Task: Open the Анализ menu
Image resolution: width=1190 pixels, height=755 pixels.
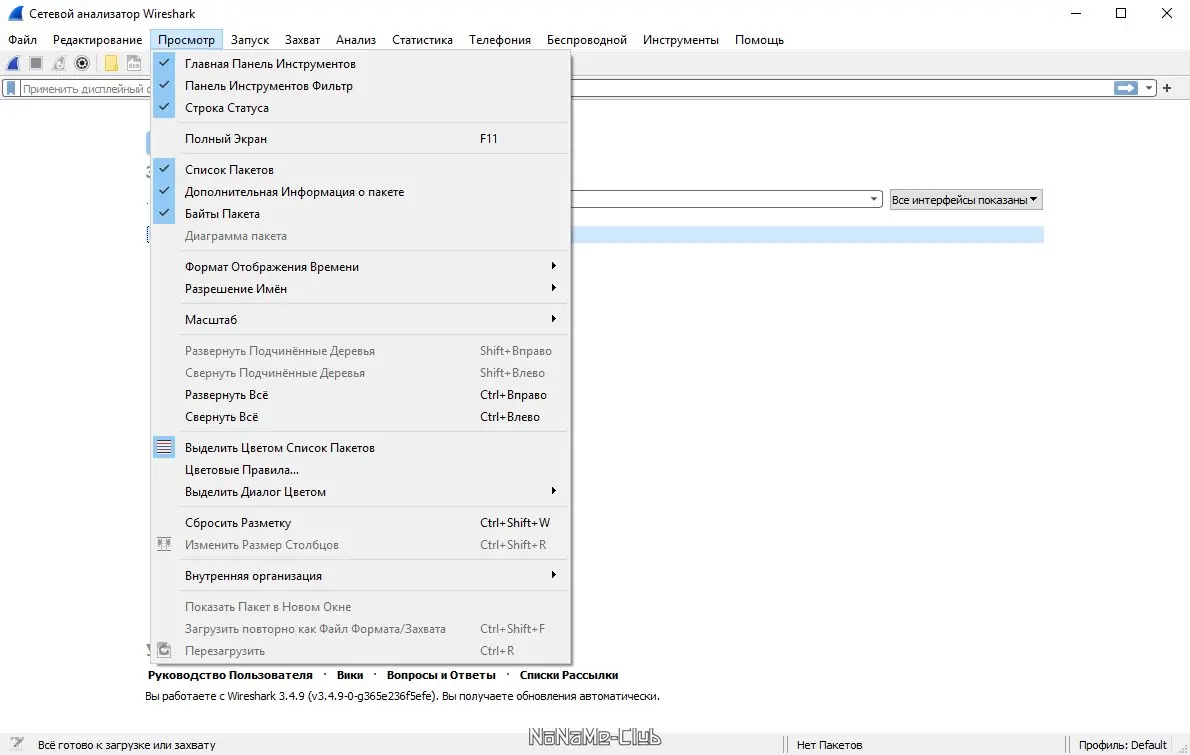Action: point(356,39)
